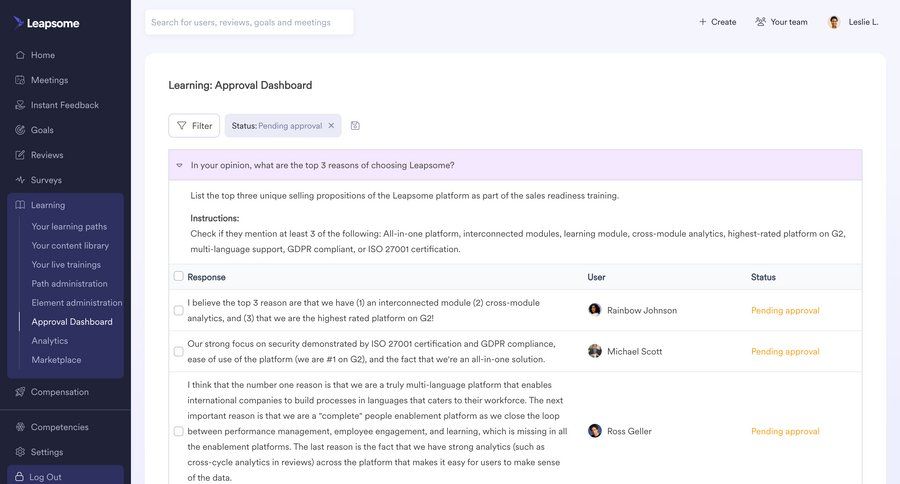Click the Learning book icon
This screenshot has width=900, height=484.
[20, 205]
